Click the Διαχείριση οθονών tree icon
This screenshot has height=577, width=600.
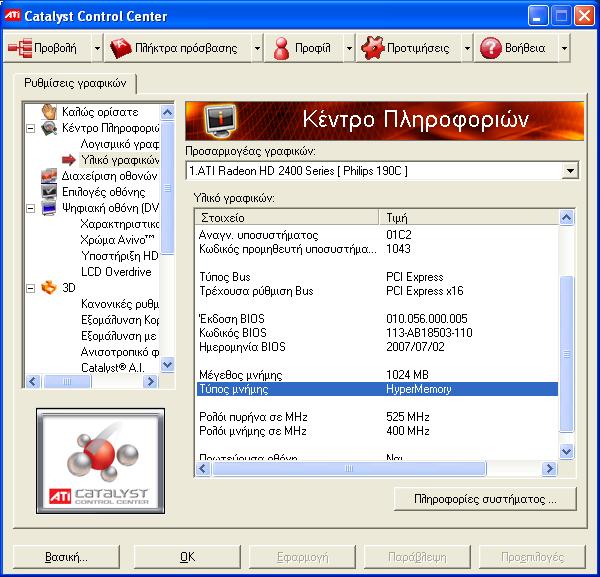coord(49,176)
